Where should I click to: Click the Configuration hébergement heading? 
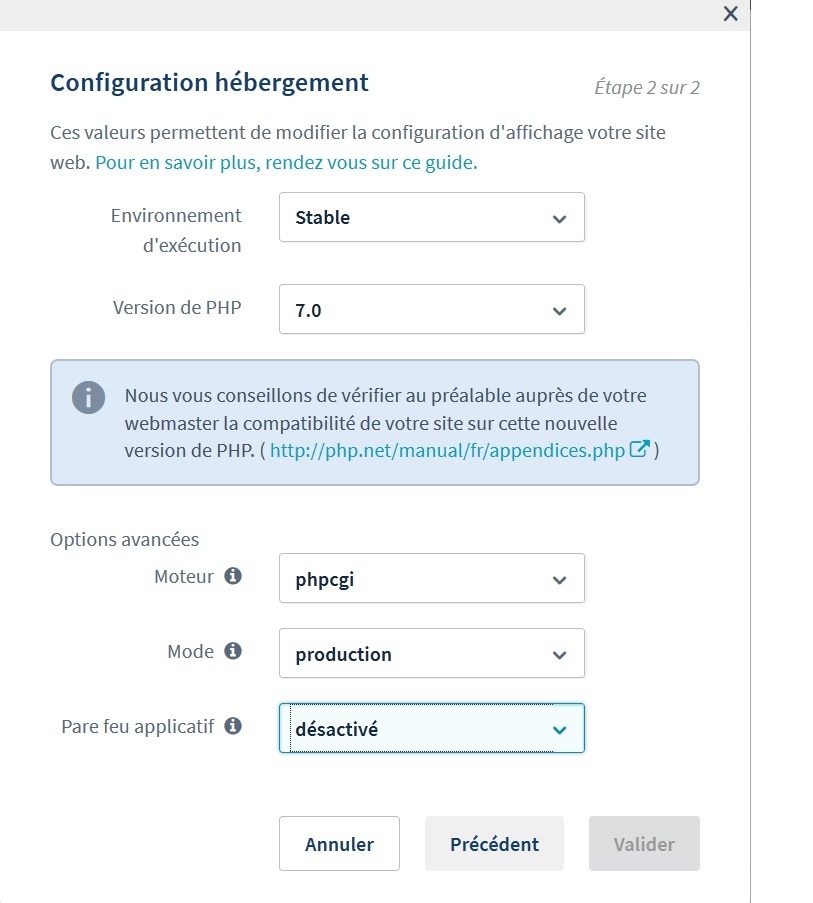[x=209, y=83]
